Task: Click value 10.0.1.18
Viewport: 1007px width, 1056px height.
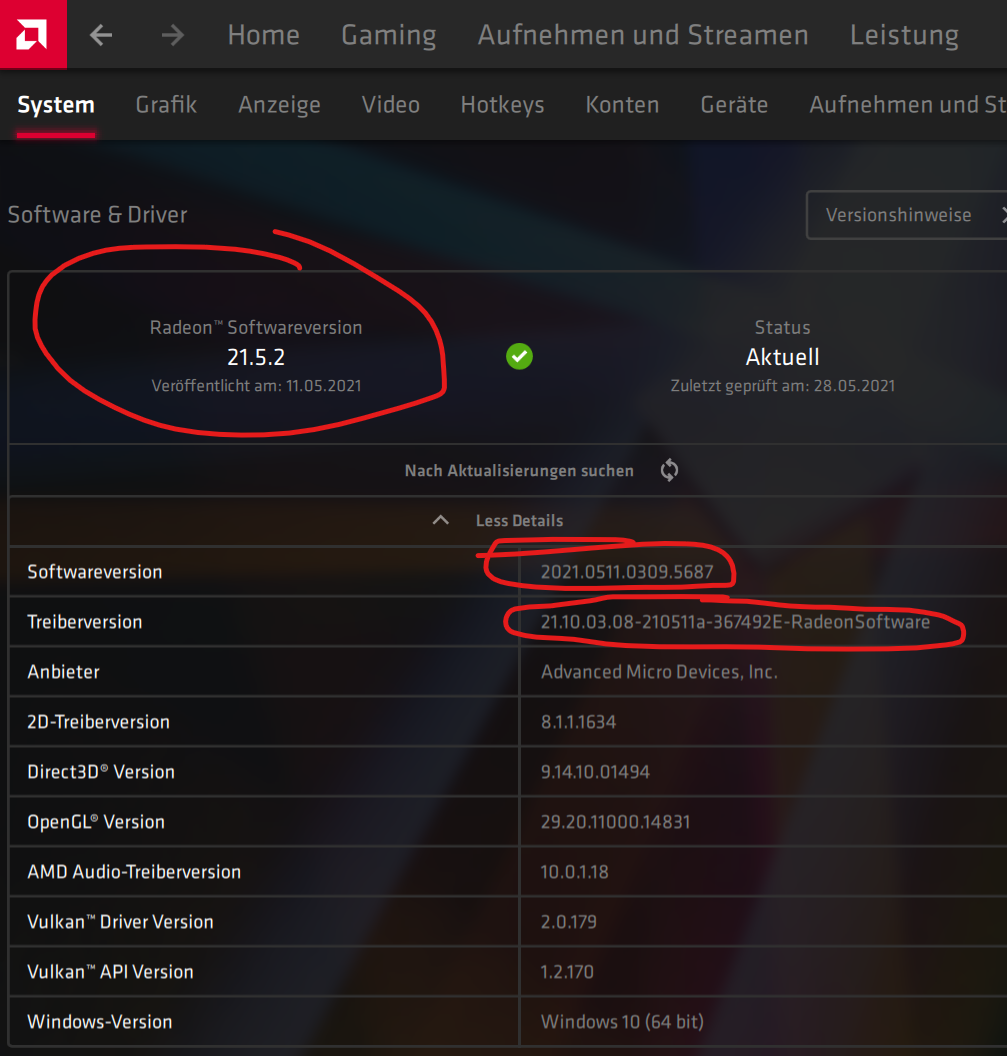Action: click(x=574, y=872)
